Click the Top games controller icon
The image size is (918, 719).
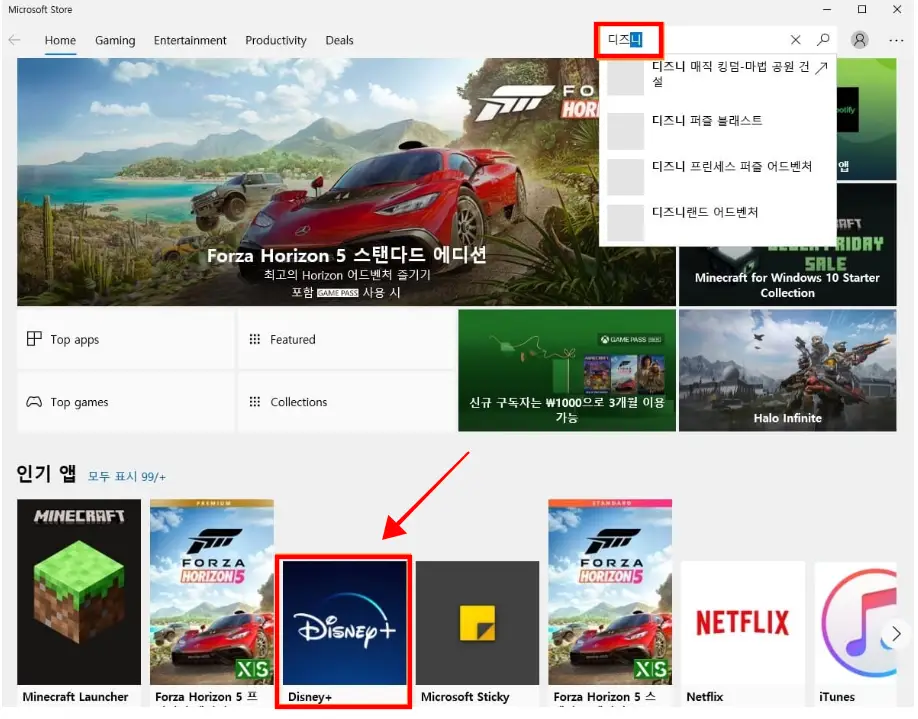(34, 402)
